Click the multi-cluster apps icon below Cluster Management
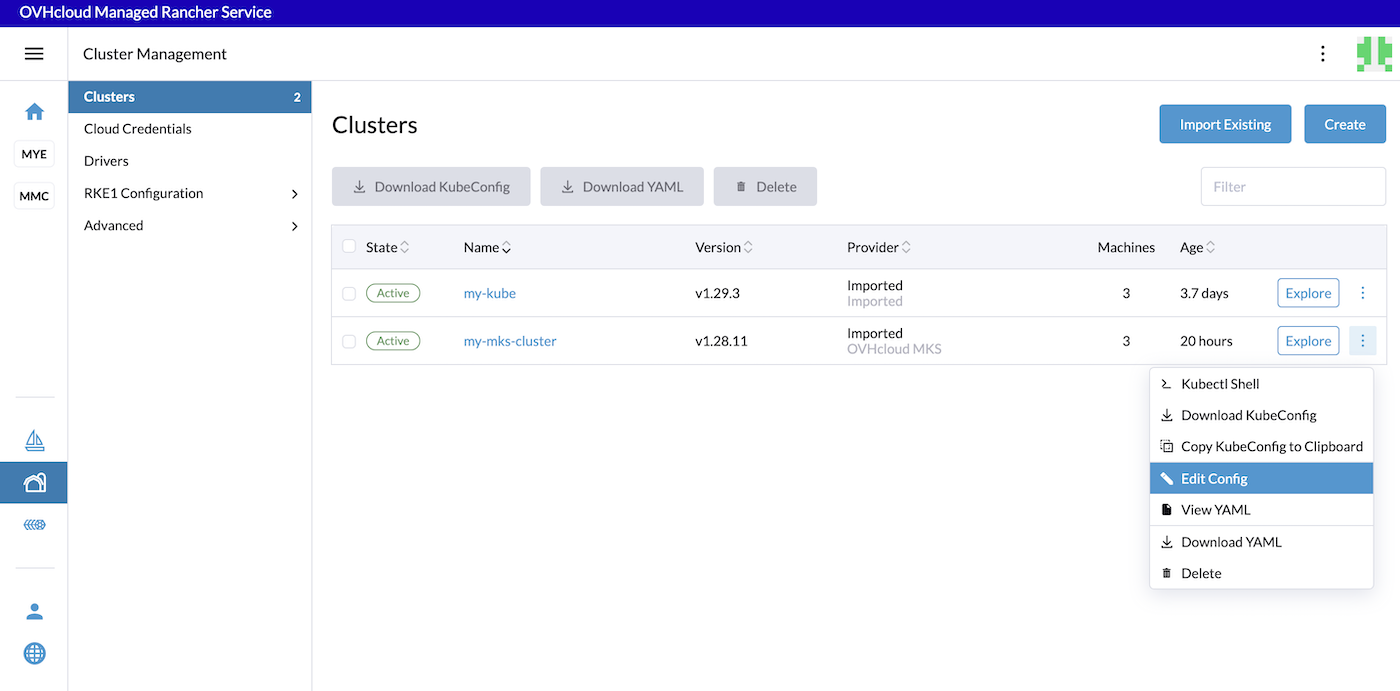 34,524
